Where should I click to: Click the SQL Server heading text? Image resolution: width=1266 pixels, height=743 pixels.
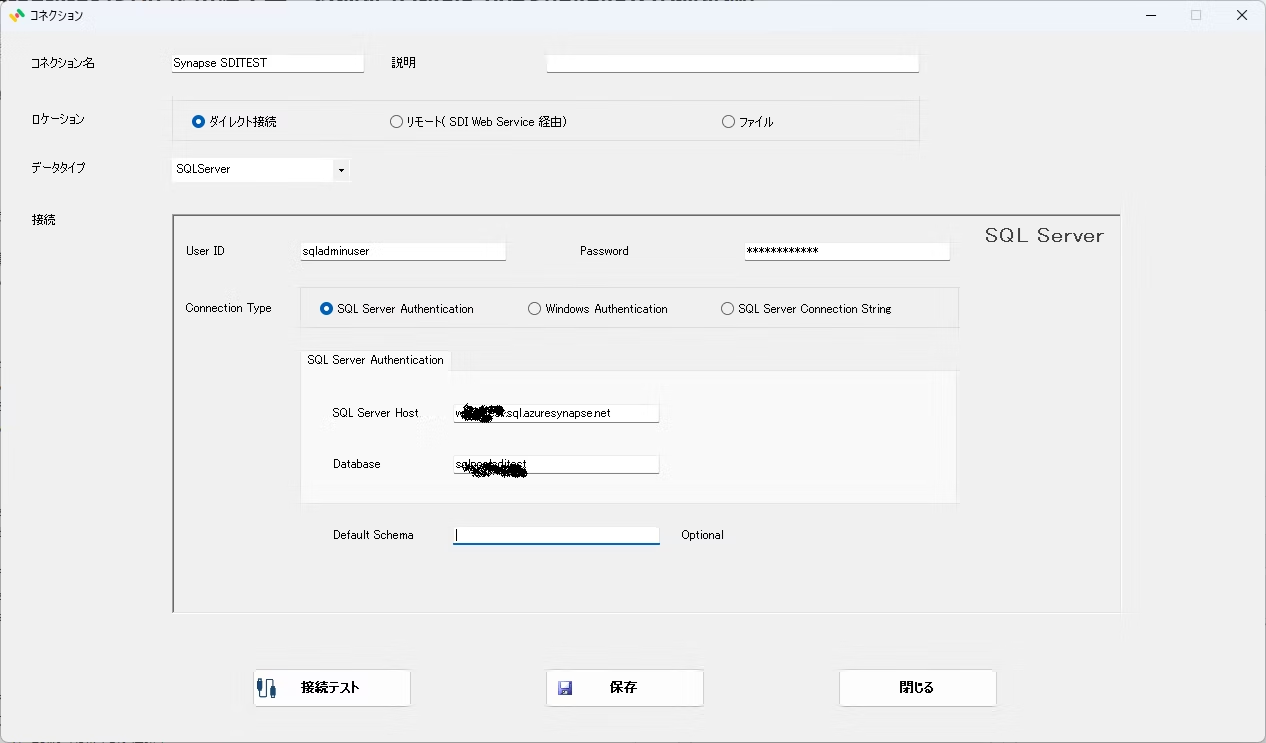[1044, 236]
